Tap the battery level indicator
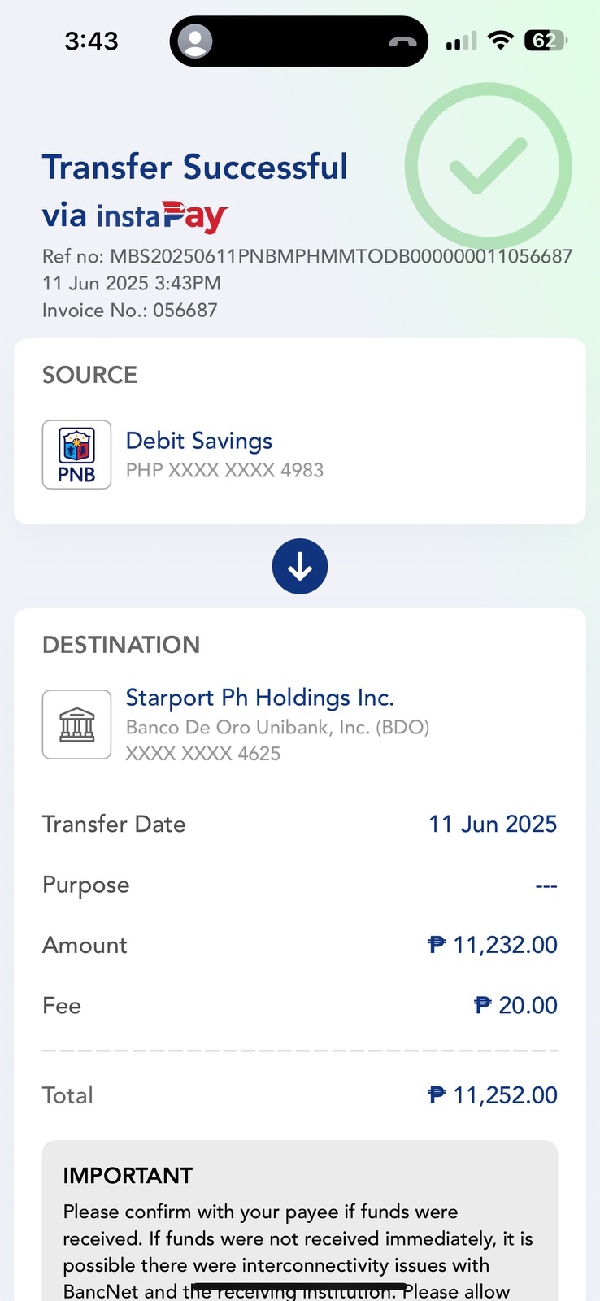This screenshot has height=1301, width=600. click(x=545, y=41)
